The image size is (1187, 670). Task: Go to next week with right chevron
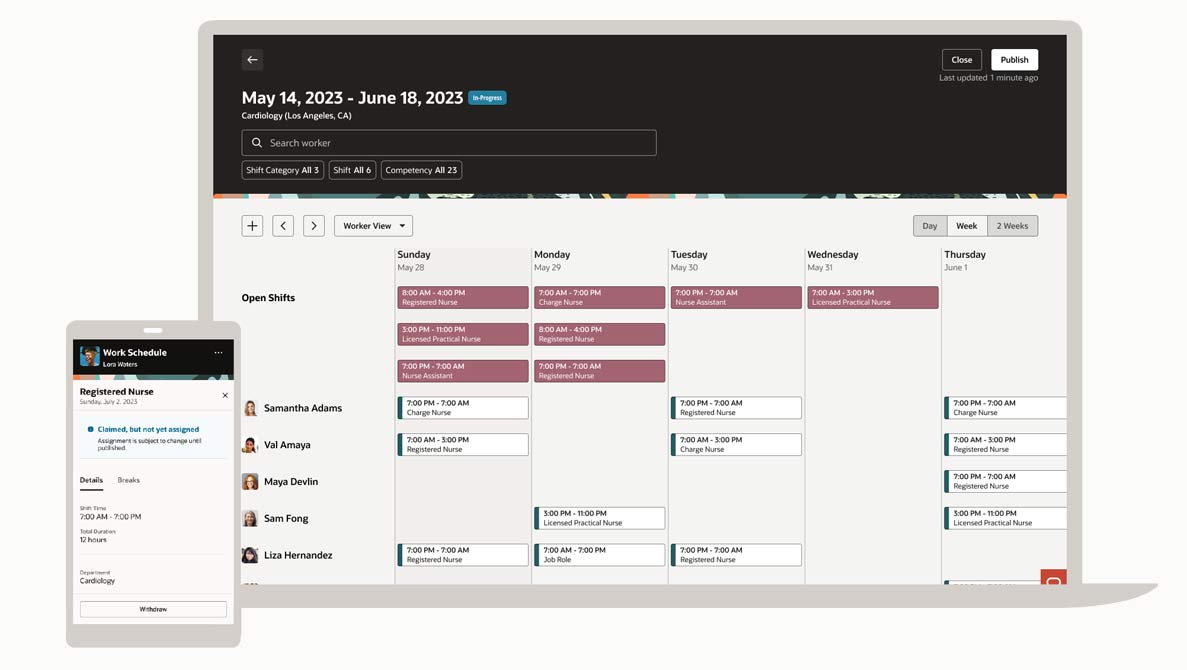314,226
